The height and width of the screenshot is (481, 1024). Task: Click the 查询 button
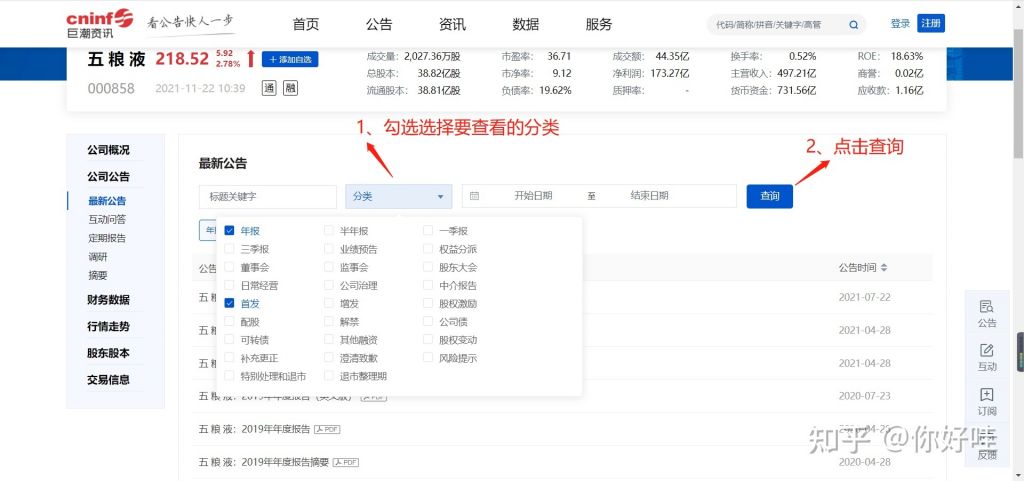(769, 196)
